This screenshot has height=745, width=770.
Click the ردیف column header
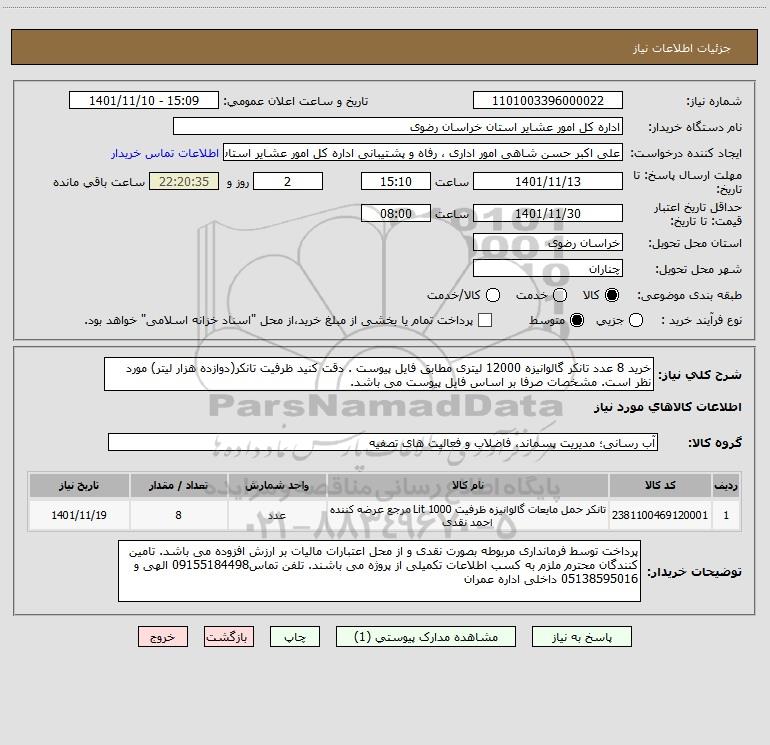pyautogui.click(x=726, y=485)
